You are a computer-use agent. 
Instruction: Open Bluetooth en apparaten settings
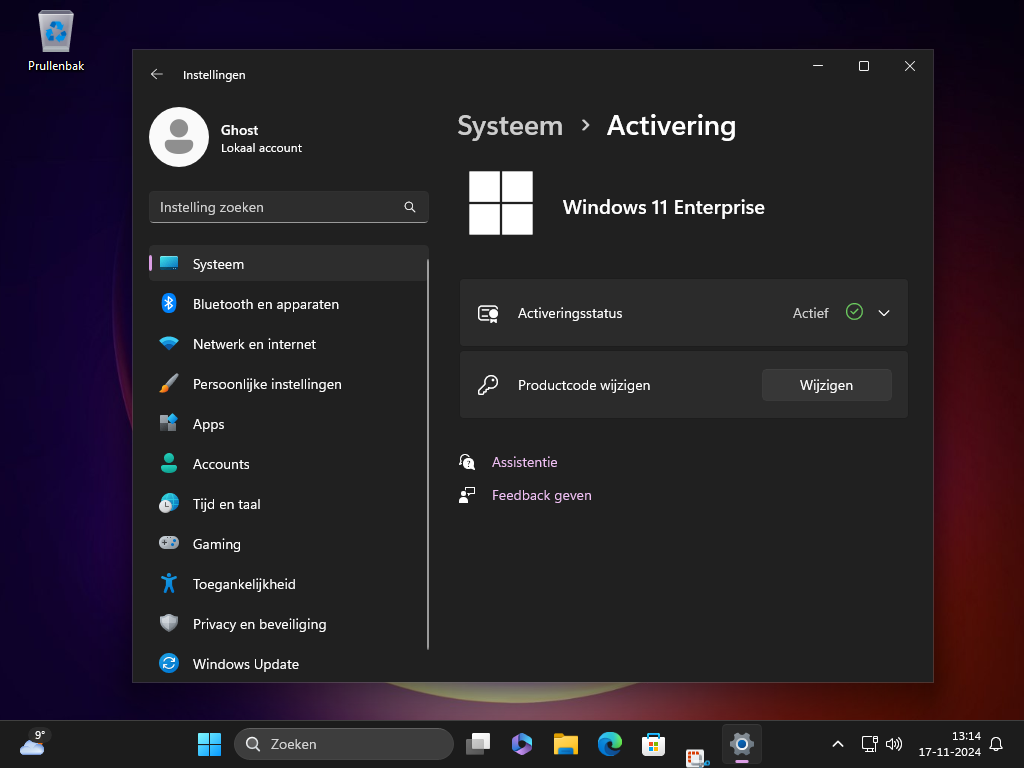pos(289,304)
